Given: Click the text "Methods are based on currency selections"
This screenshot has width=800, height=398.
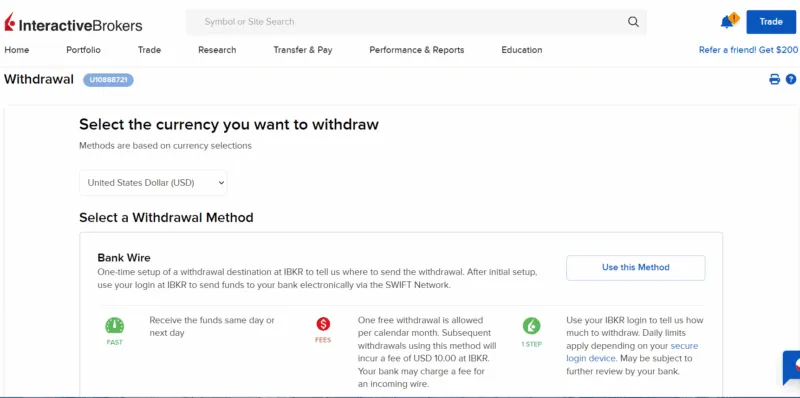Looking at the screenshot, I should [x=165, y=146].
